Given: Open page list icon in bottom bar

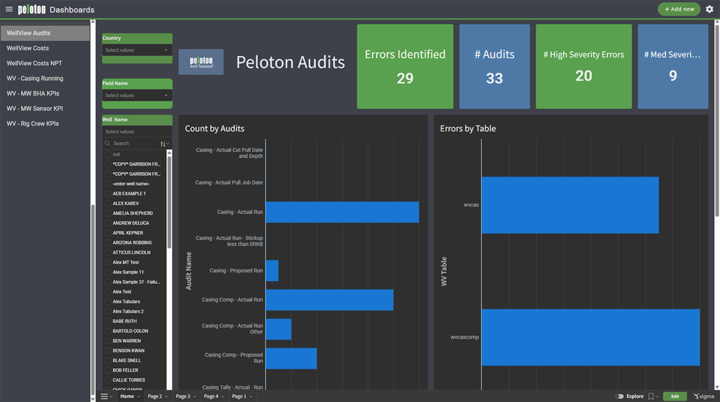Looking at the screenshot, I should tap(104, 396).
